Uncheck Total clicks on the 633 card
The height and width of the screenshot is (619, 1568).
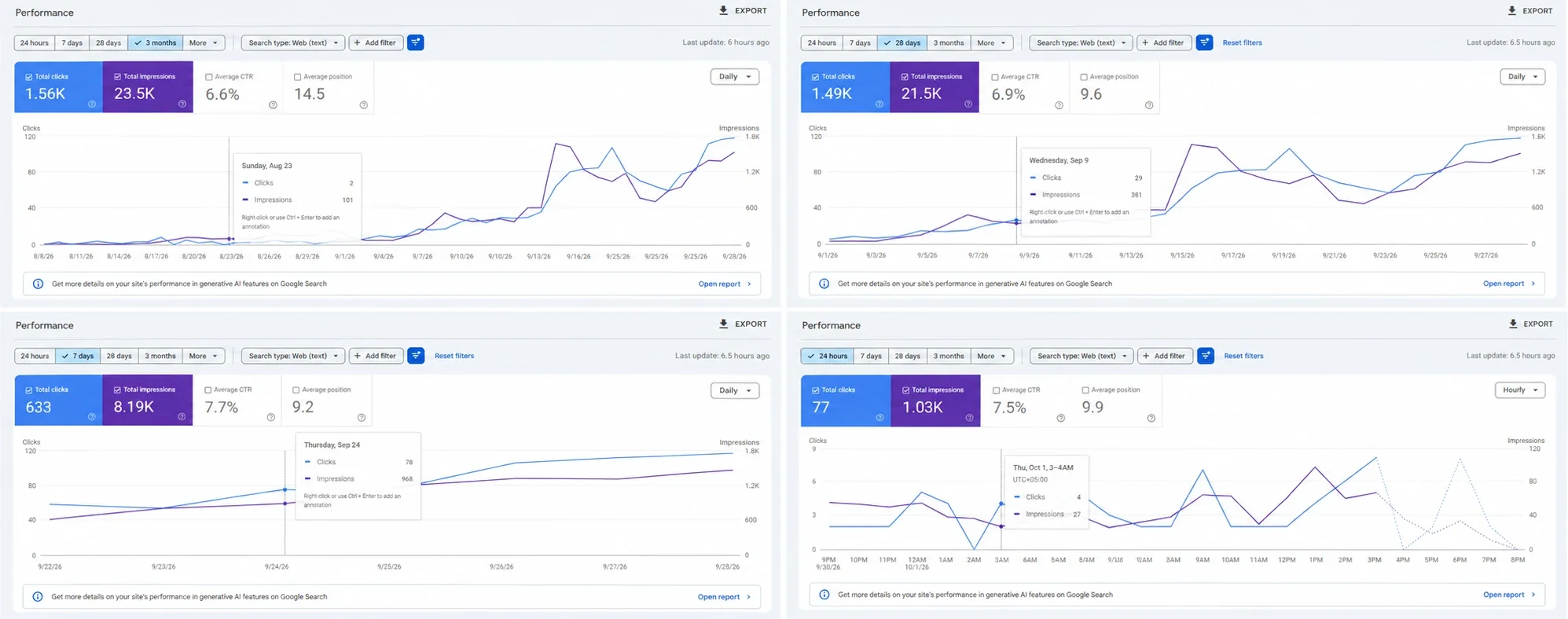coord(29,390)
